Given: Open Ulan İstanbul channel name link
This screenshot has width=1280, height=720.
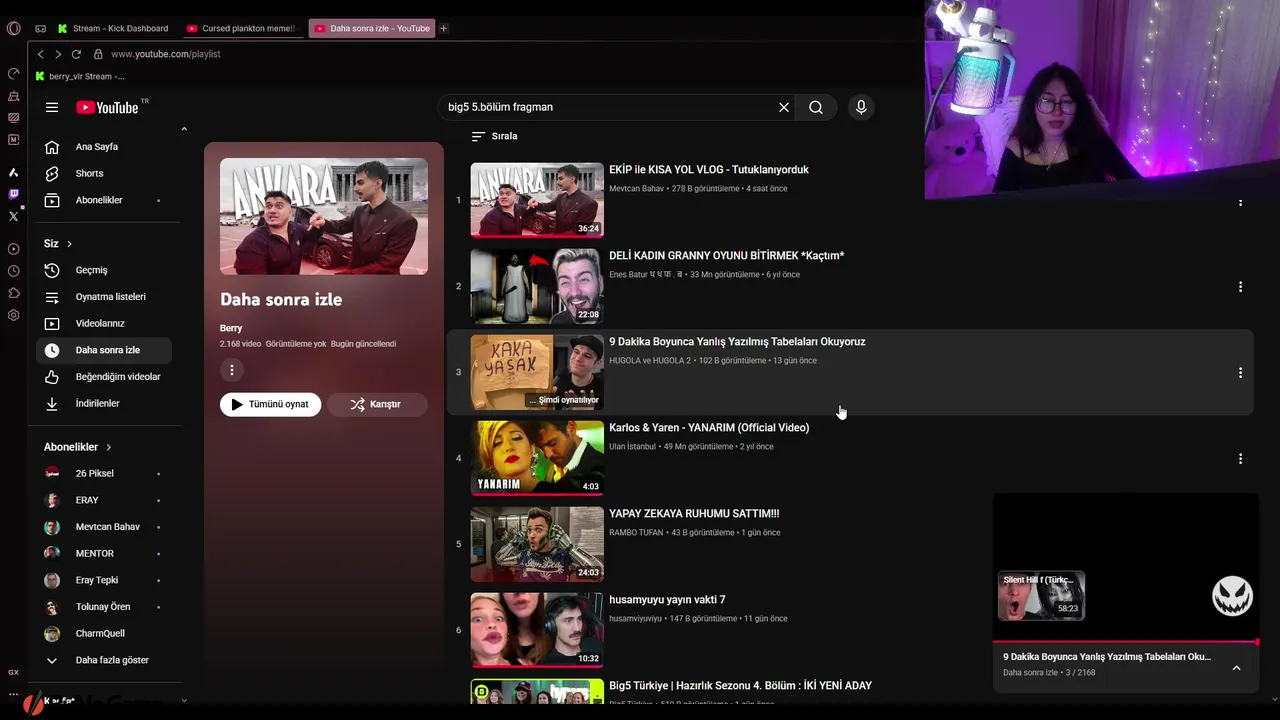Looking at the screenshot, I should pos(633,447).
